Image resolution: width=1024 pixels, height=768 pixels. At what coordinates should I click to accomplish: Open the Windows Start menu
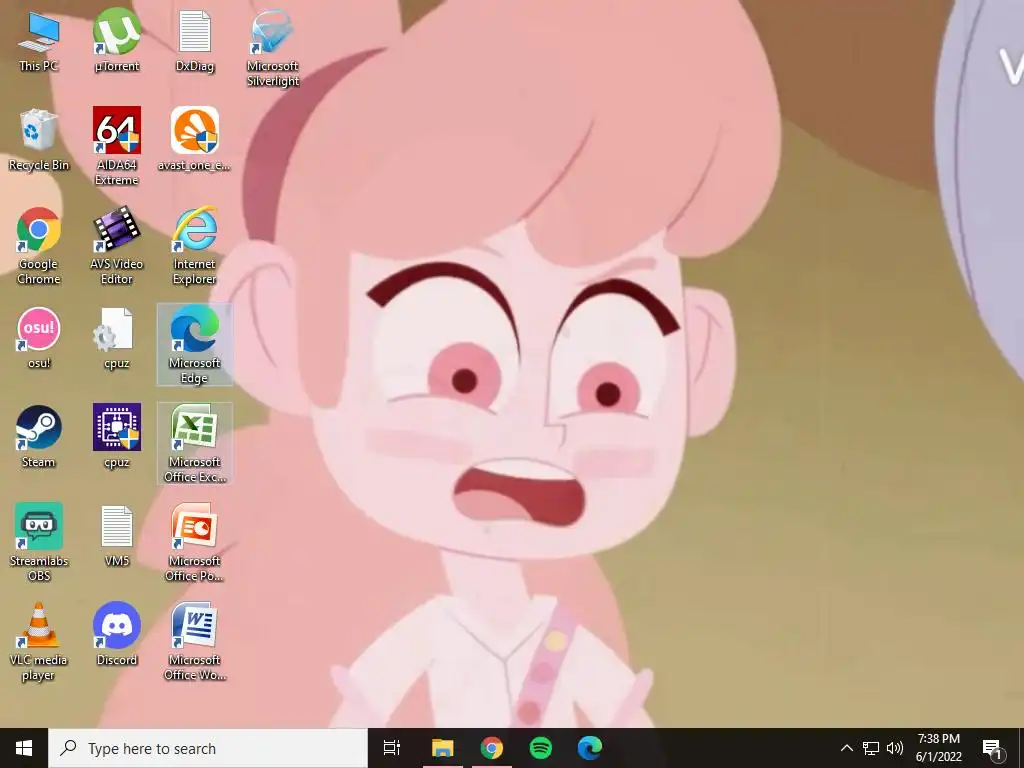pos(24,748)
